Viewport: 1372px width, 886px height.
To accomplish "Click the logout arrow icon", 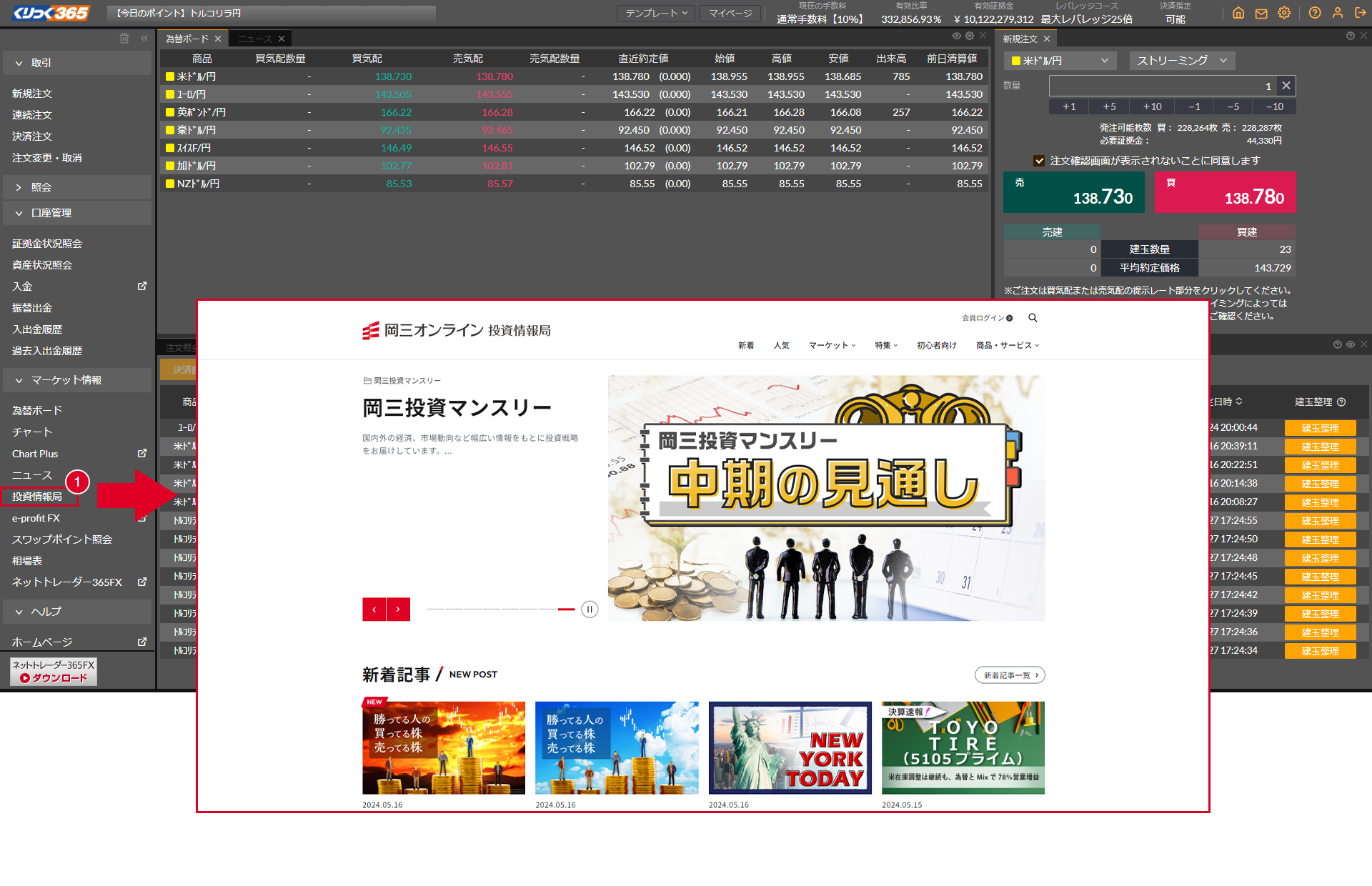I will point(1360,13).
